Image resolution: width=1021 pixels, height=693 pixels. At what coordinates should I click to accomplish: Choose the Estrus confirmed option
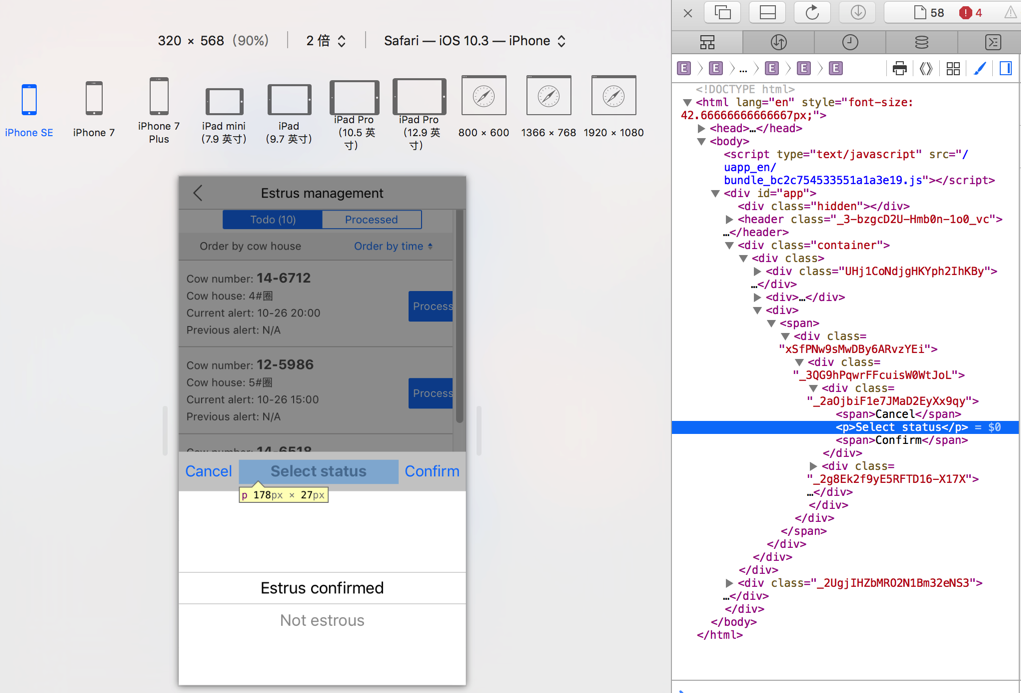322,588
